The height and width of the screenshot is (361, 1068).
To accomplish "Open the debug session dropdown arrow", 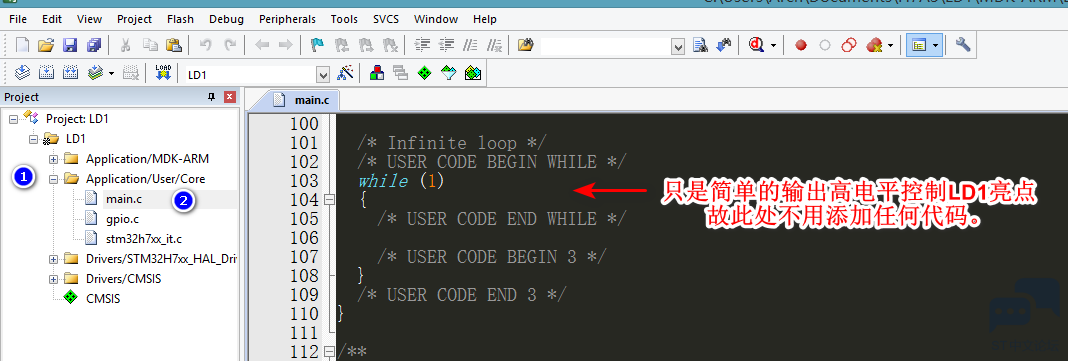I will [x=773, y=46].
